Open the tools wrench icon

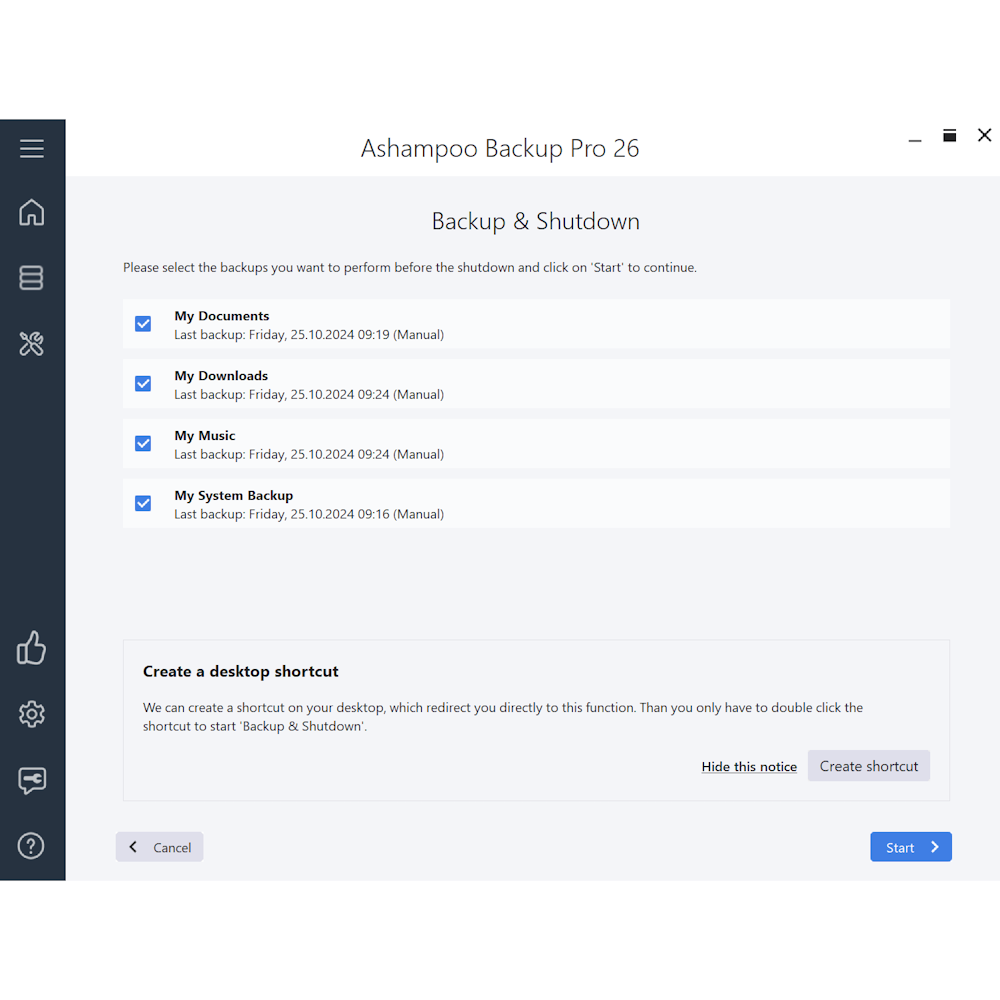[32, 345]
